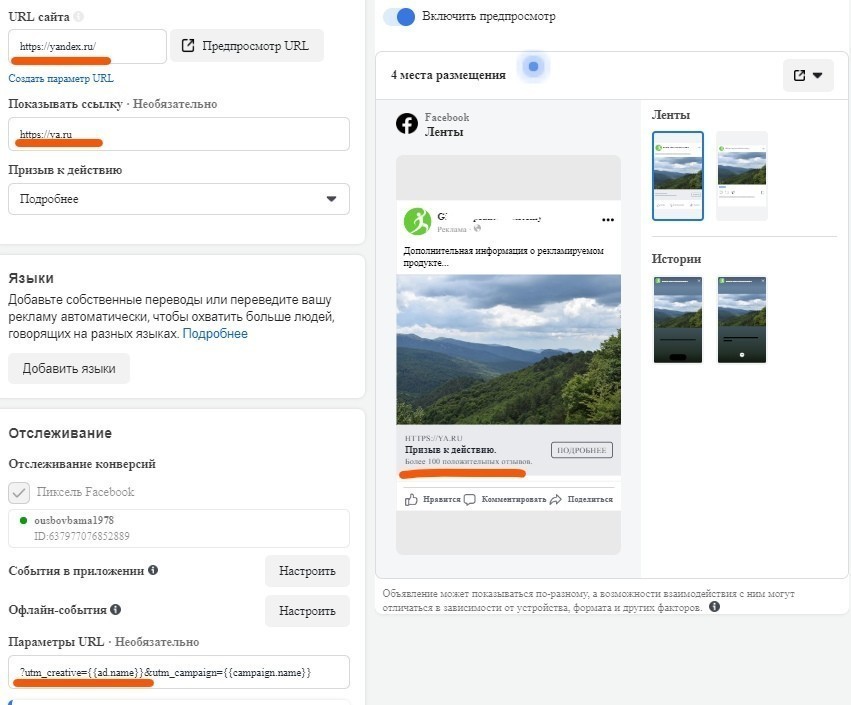This screenshot has width=851, height=705.
Task: Click the 4 места размещения label
Action: tap(448, 75)
